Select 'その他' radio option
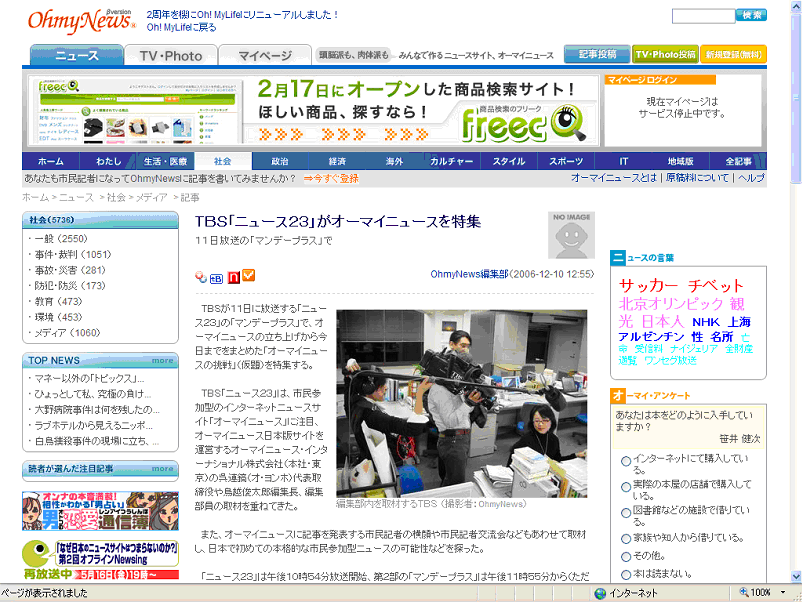Image resolution: width=802 pixels, height=602 pixels. 626,556
